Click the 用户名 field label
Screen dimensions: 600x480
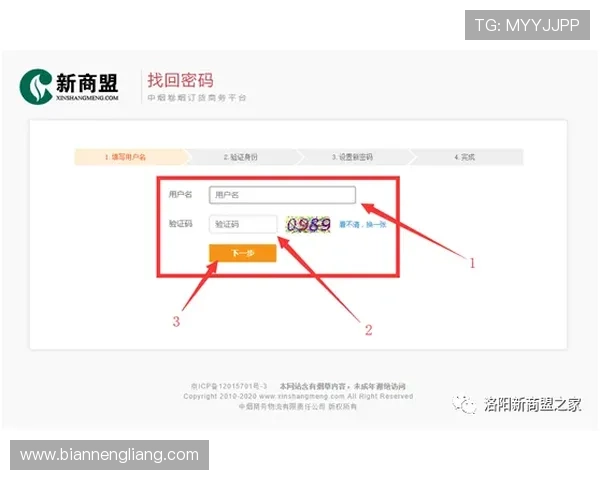coord(180,194)
